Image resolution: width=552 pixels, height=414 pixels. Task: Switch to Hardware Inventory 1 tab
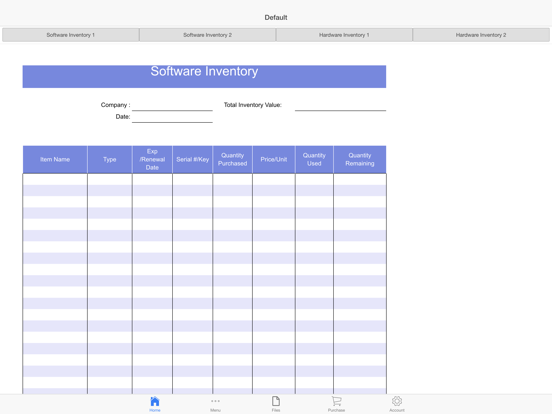pyautogui.click(x=344, y=35)
